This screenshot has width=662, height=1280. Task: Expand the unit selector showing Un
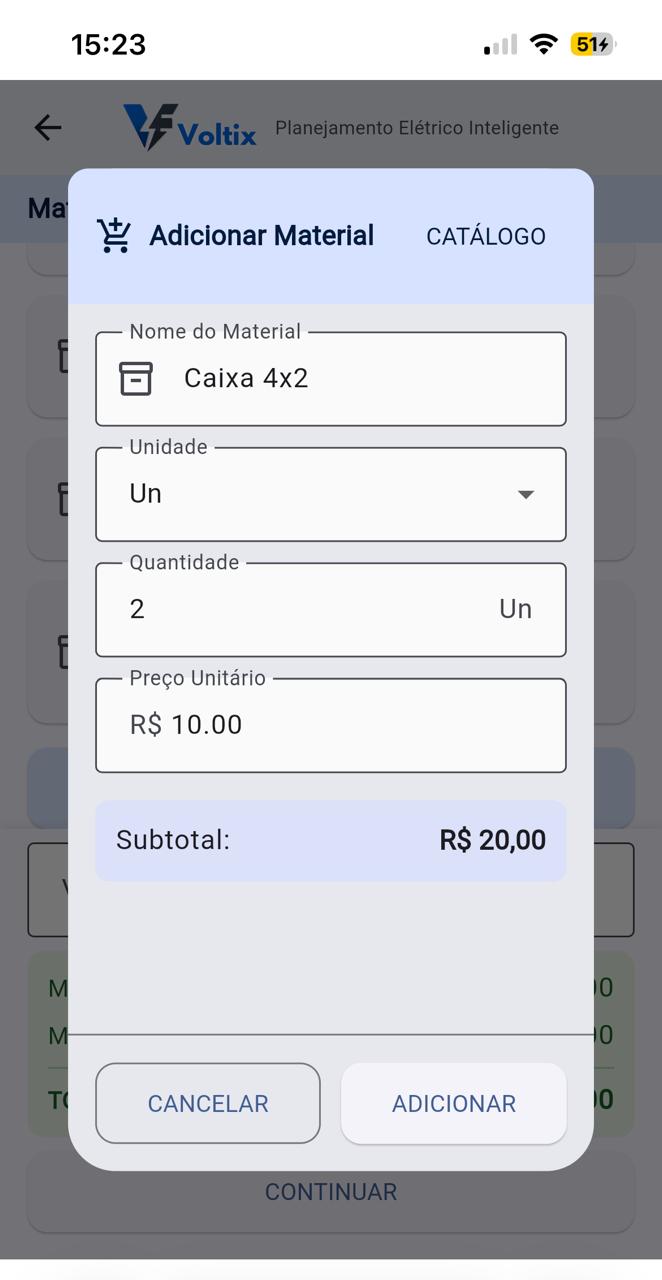coord(330,493)
